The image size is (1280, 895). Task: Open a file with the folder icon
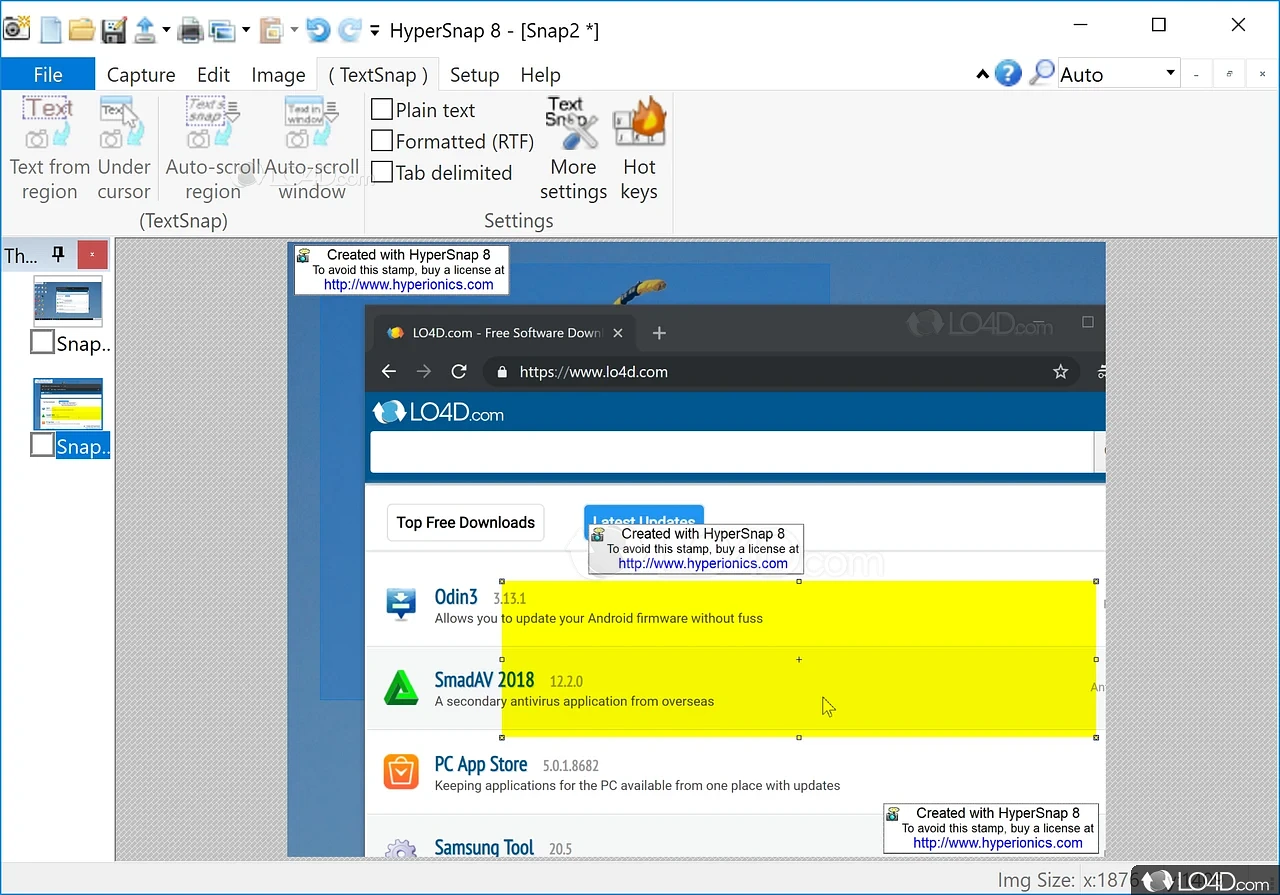[82, 29]
